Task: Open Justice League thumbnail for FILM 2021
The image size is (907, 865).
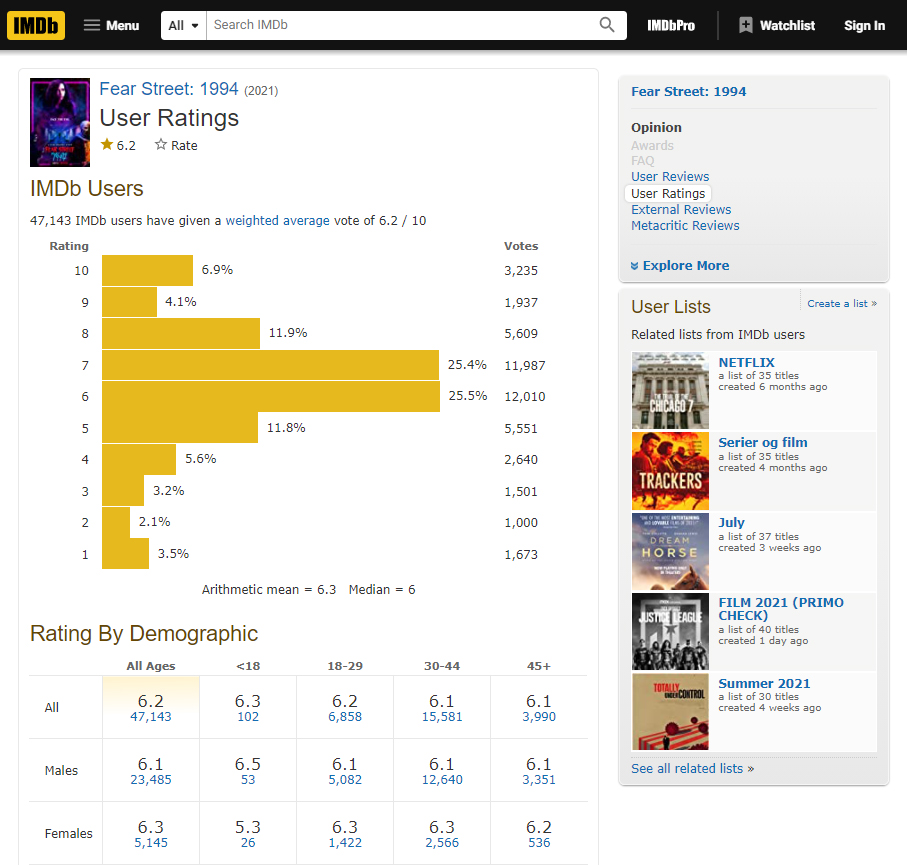Action: coord(670,631)
